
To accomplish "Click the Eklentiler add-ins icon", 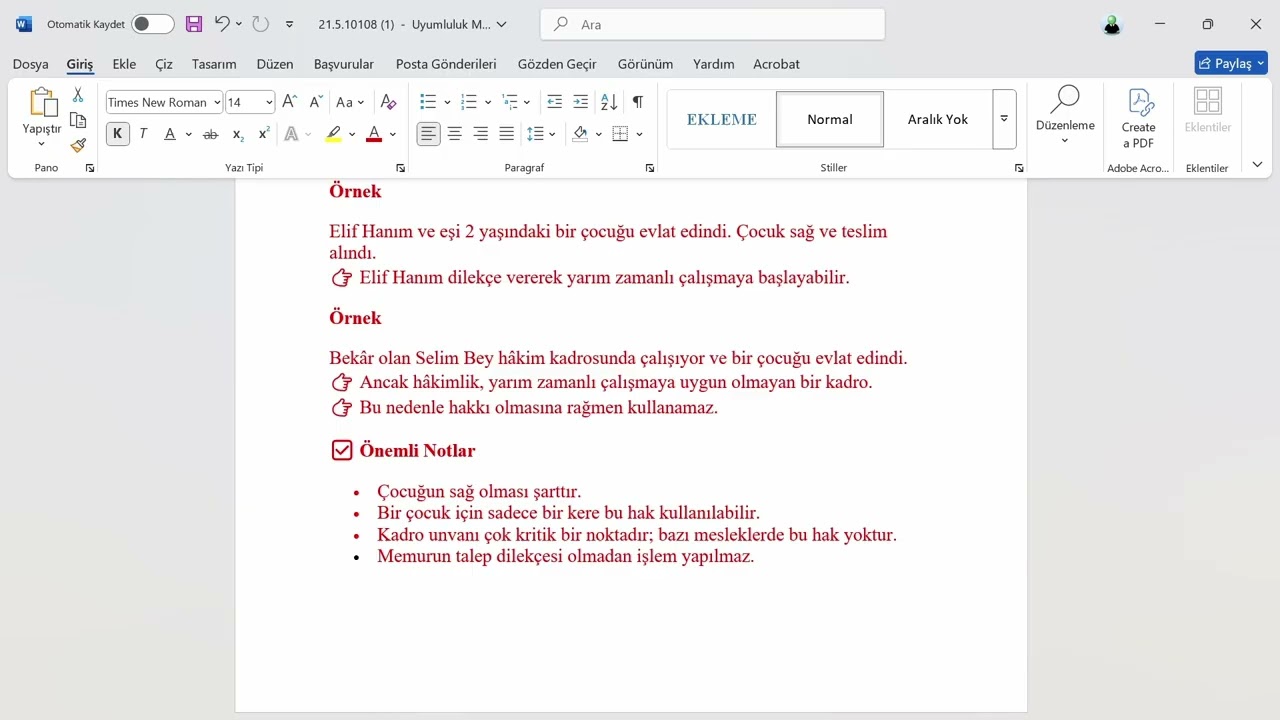I will coord(1208,110).
